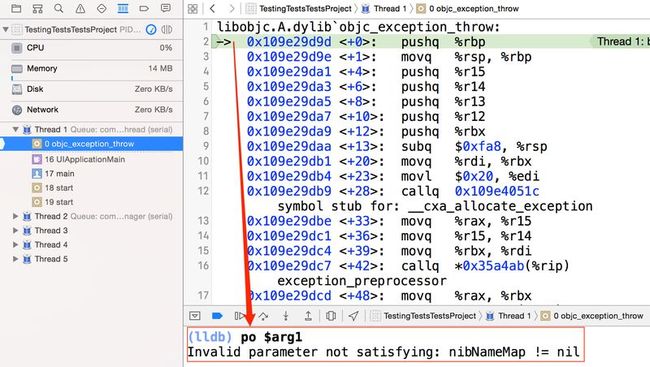Select the Thread 2 row
Image resolution: width=650 pixels, height=367 pixels.
click(91, 216)
